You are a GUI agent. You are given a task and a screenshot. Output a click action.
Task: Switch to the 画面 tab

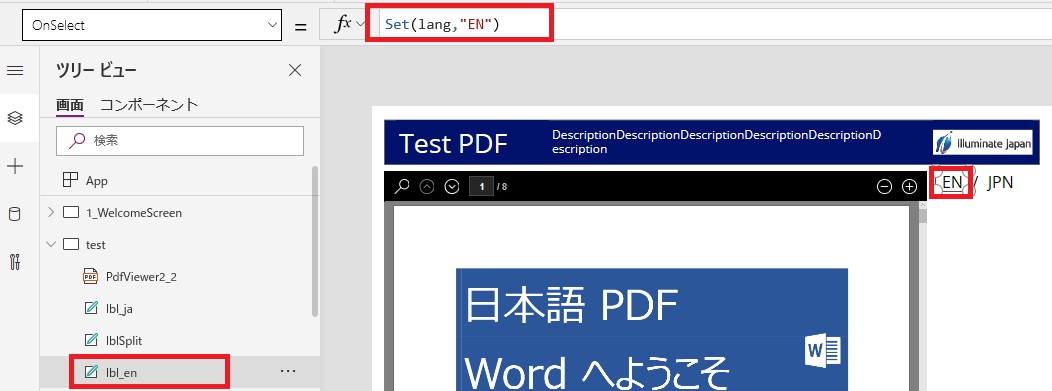(x=70, y=105)
